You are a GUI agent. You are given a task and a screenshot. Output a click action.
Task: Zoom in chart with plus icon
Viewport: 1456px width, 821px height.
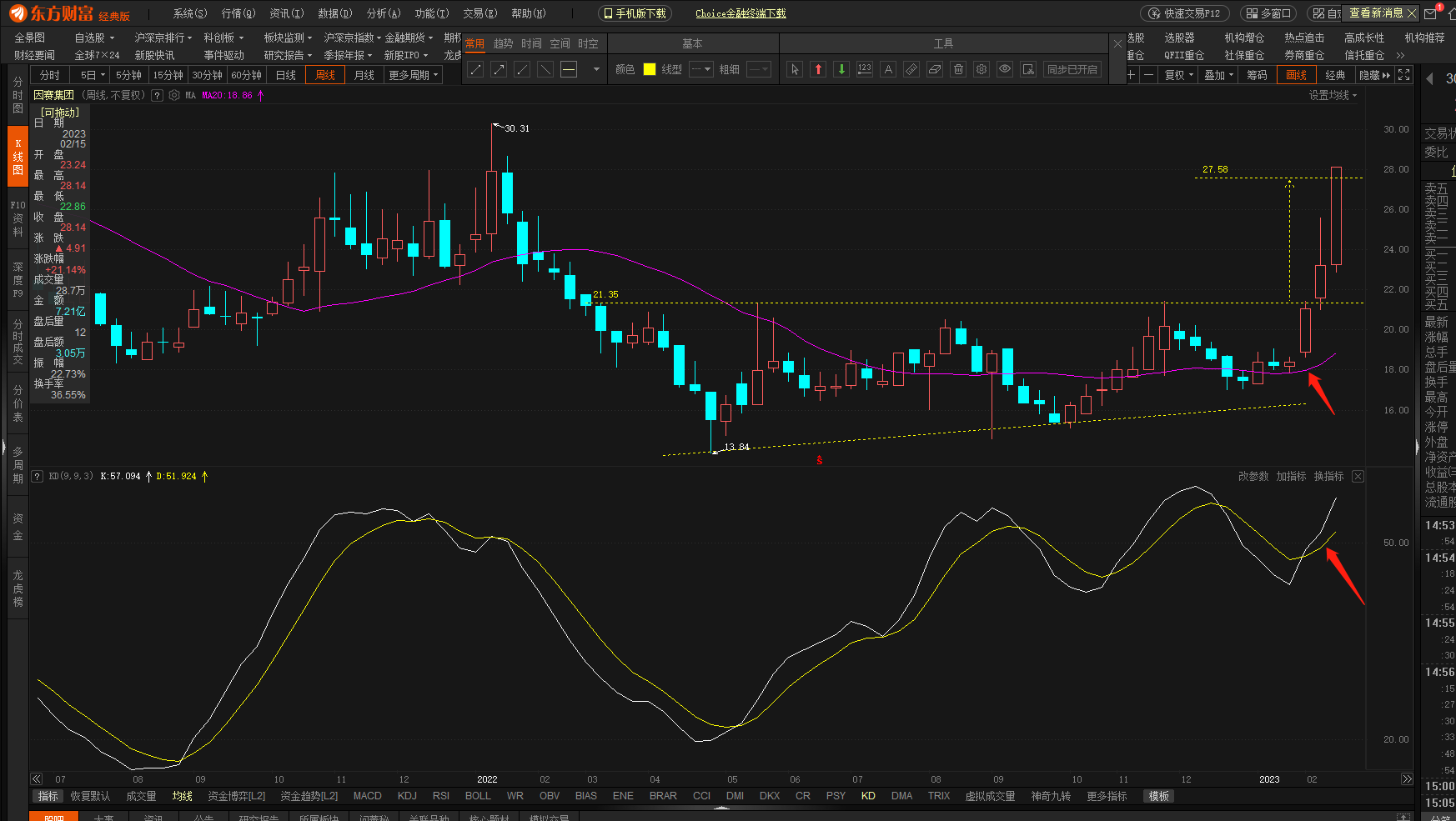[x=1132, y=75]
